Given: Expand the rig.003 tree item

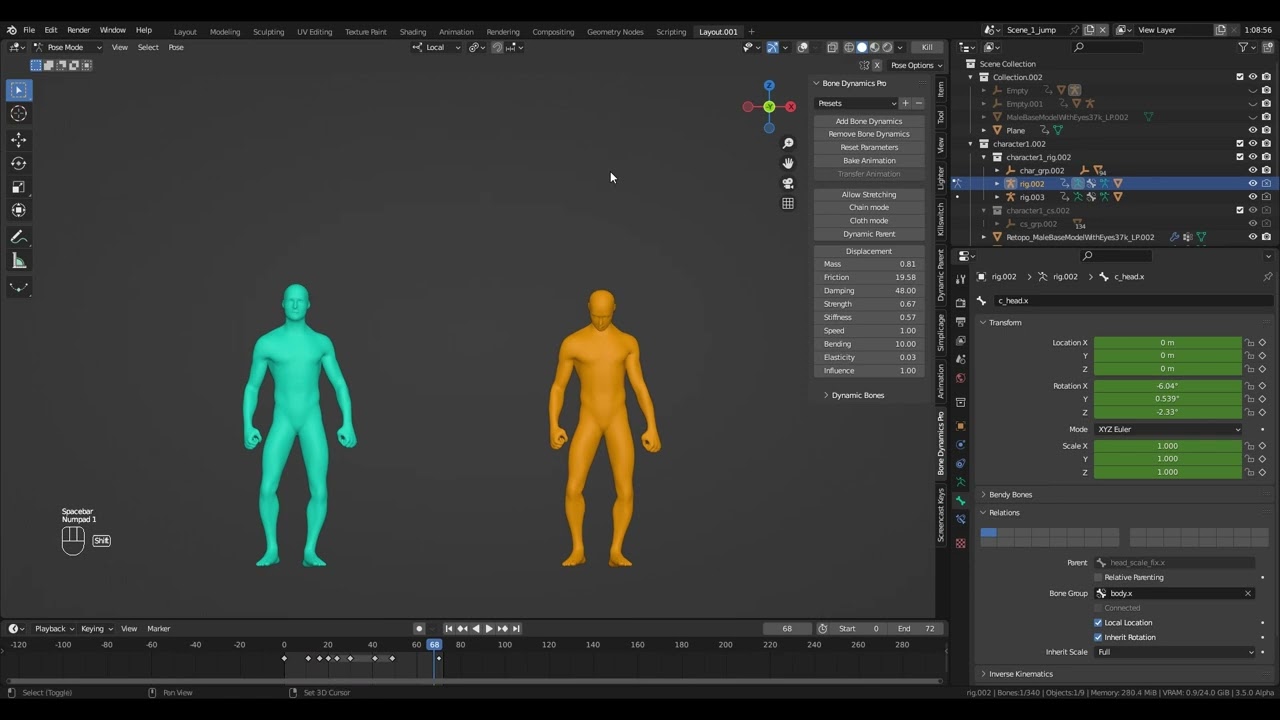Looking at the screenshot, I should click(x=997, y=197).
